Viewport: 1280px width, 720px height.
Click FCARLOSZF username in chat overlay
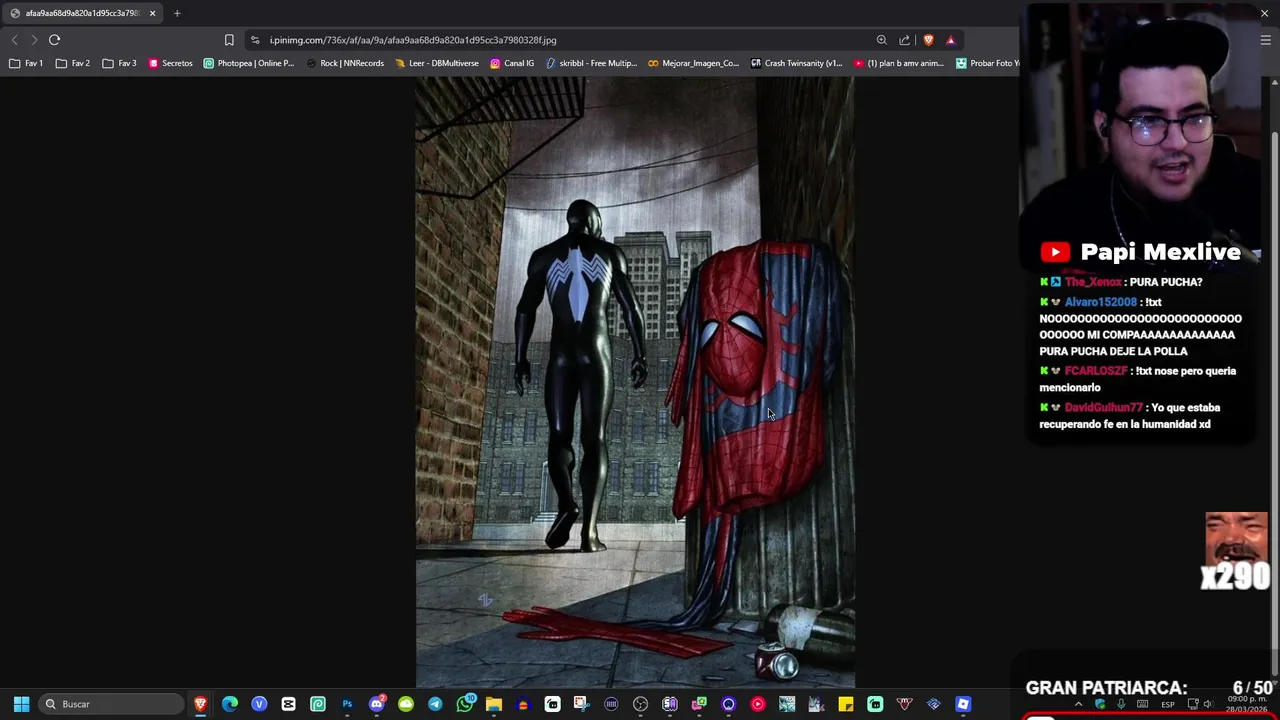[x=1096, y=371]
